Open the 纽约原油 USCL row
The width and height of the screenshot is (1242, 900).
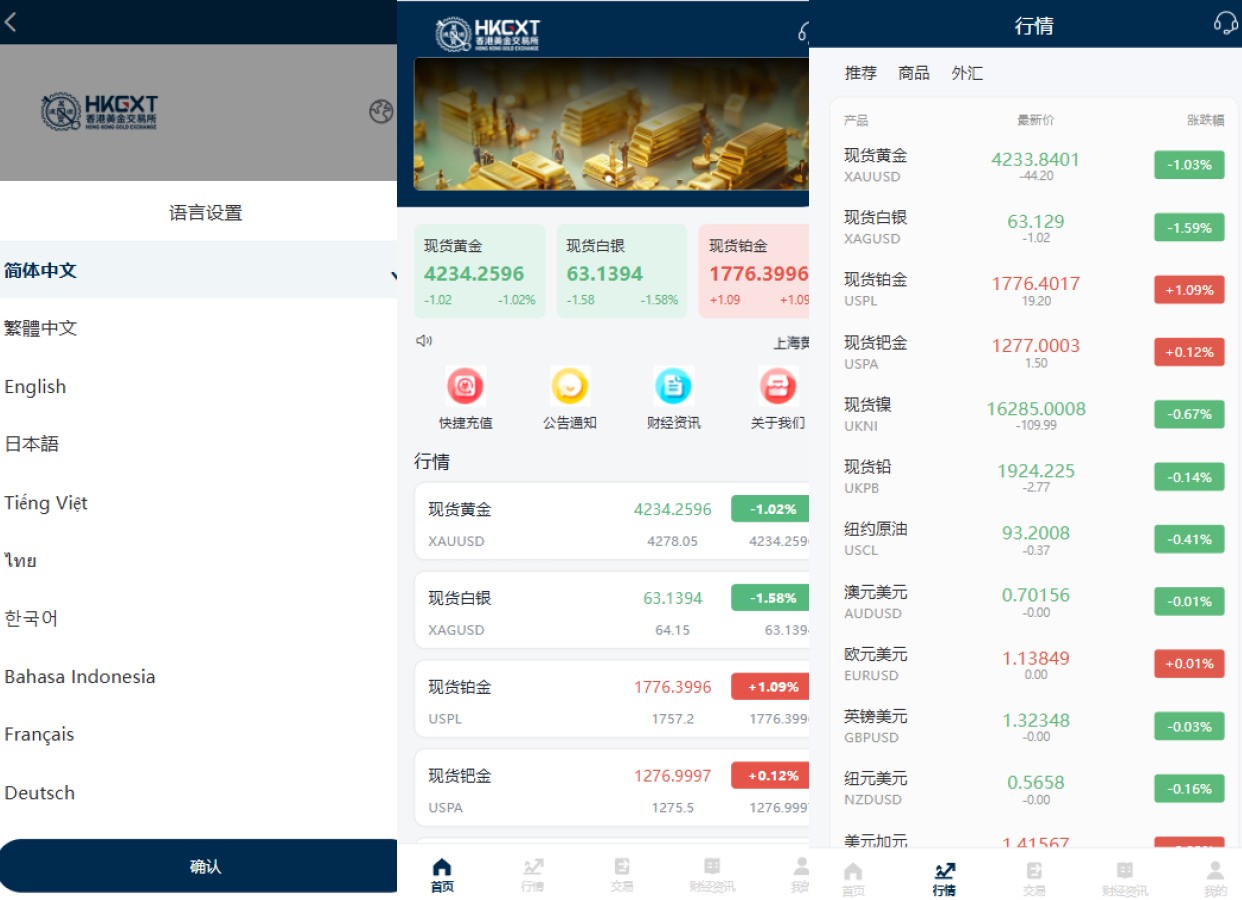click(1034, 538)
